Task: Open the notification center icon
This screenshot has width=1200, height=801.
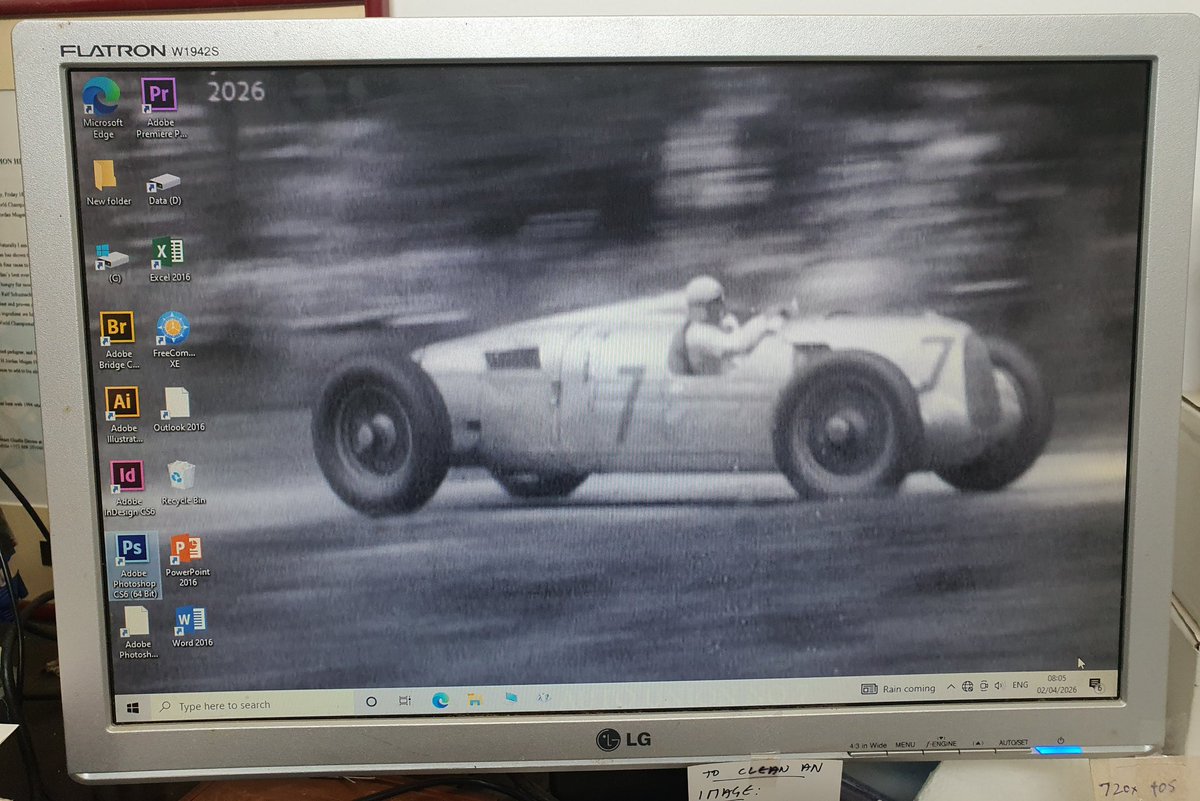Action: 1095,684
